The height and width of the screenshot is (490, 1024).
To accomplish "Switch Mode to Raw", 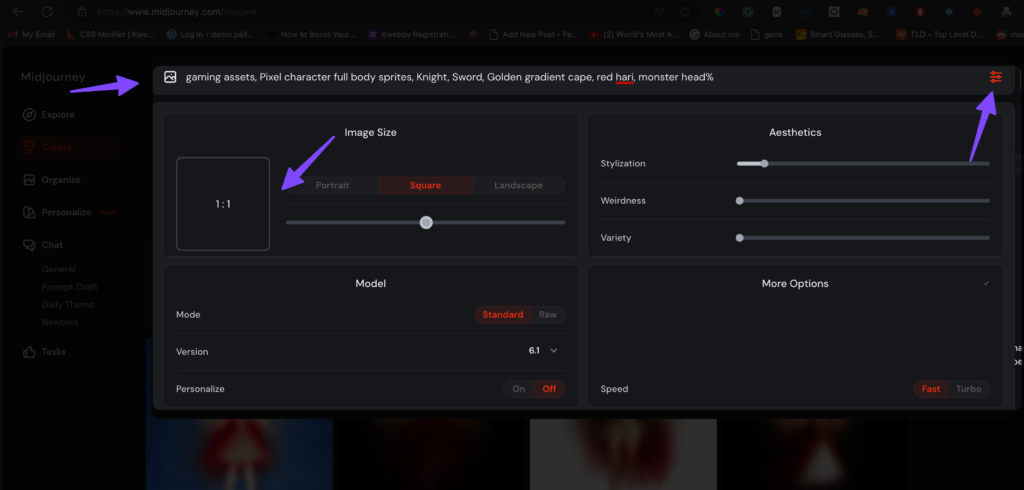I will pyautogui.click(x=548, y=315).
